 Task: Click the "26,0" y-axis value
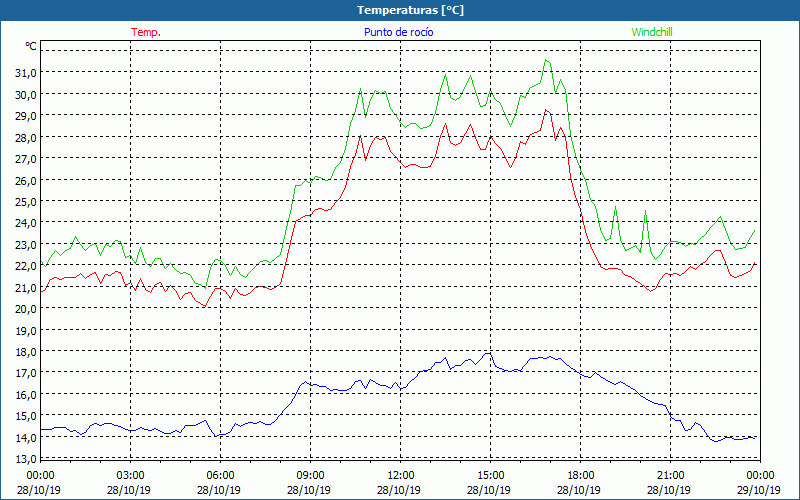coord(26,180)
